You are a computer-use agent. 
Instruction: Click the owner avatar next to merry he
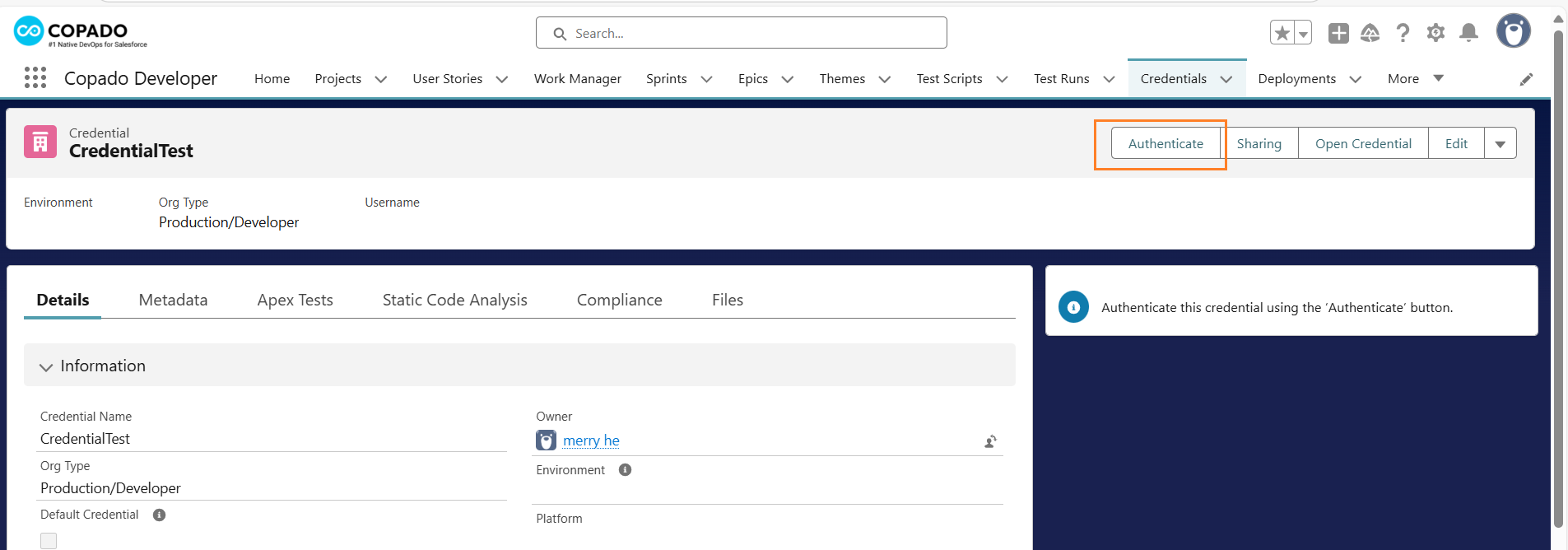(547, 440)
